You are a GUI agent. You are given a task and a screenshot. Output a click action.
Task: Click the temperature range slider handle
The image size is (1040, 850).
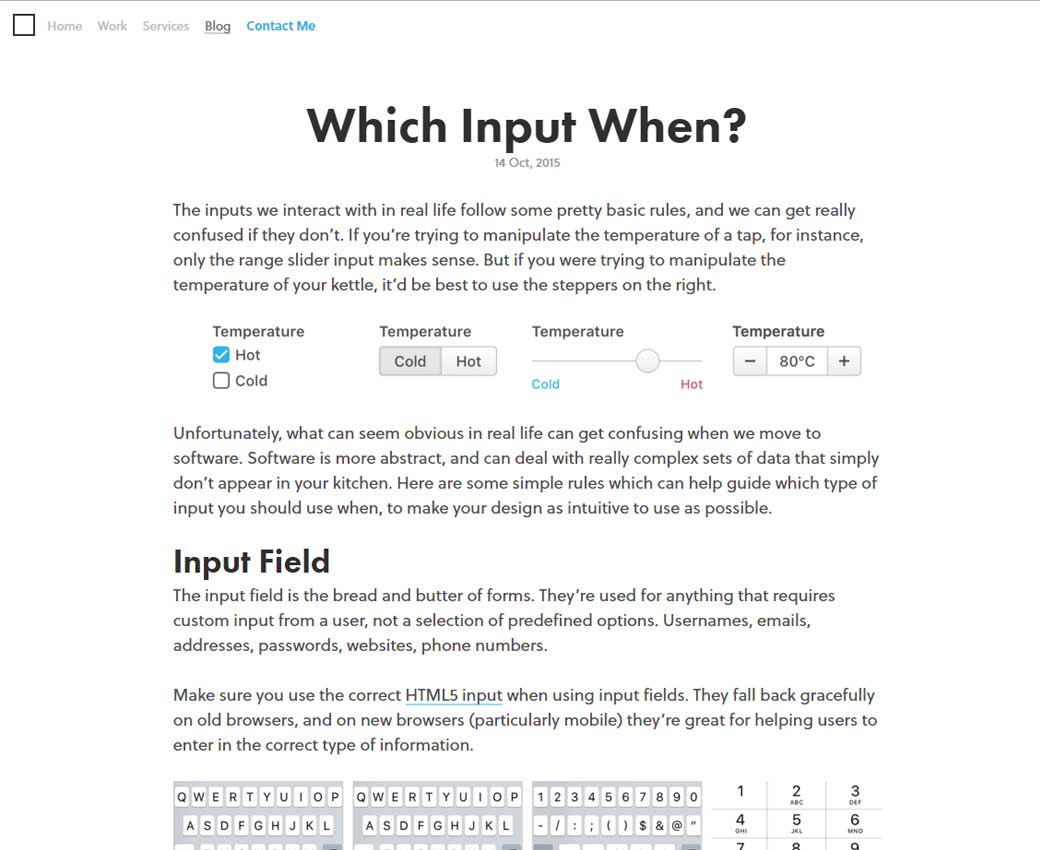click(x=648, y=361)
